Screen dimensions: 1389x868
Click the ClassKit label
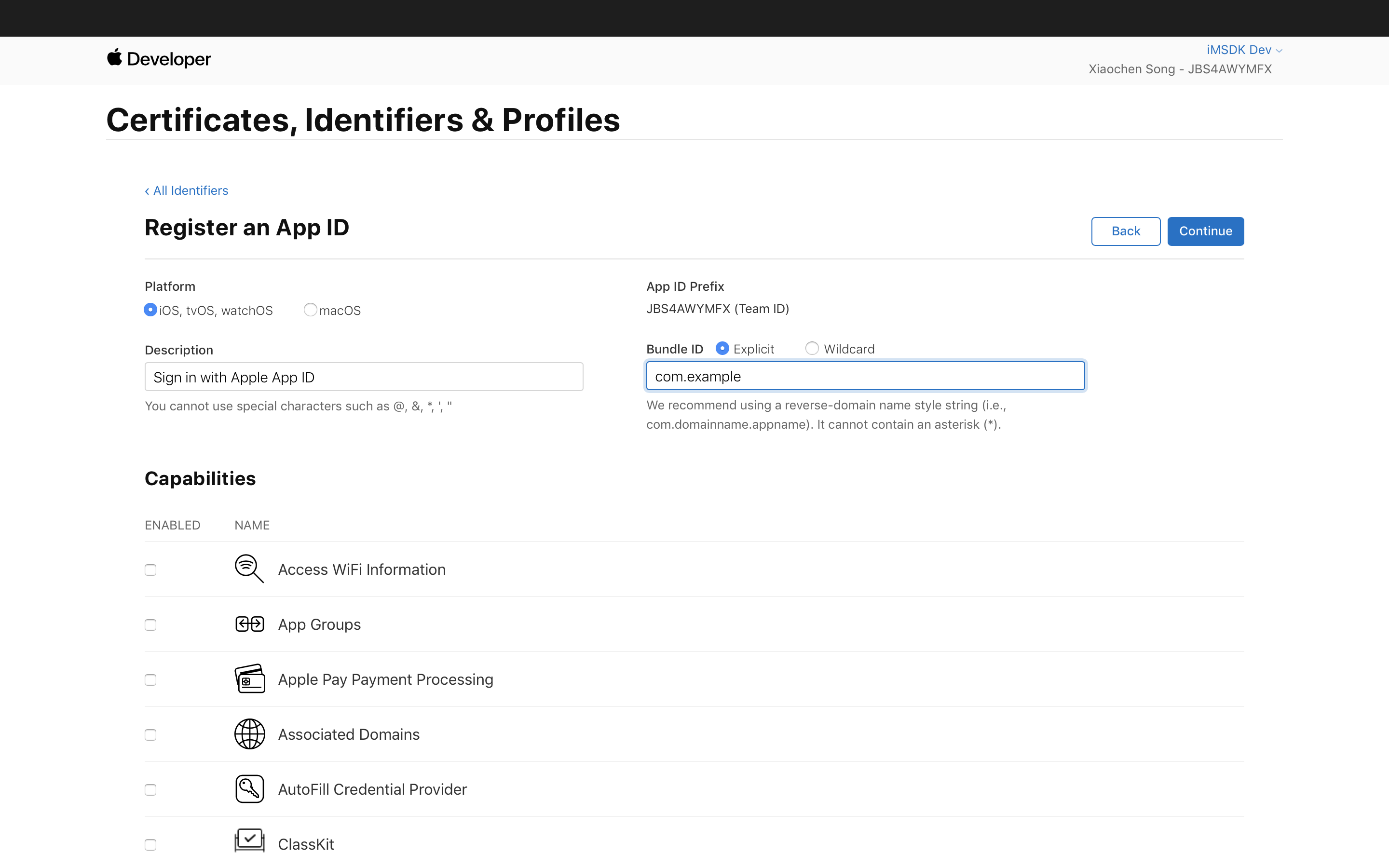pyautogui.click(x=306, y=844)
